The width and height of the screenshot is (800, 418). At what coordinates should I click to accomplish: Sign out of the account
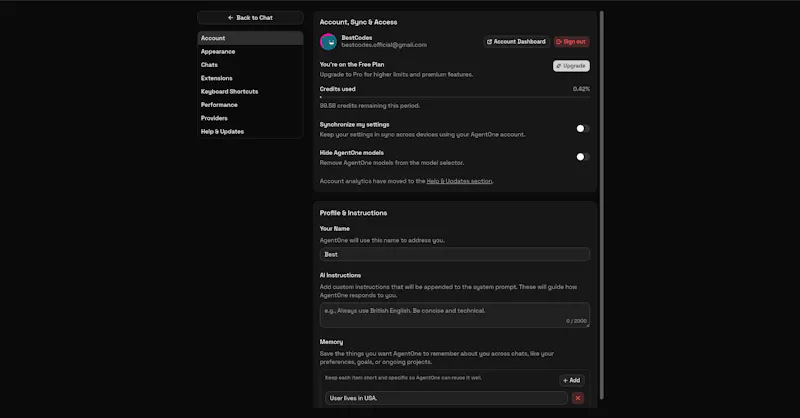click(571, 42)
